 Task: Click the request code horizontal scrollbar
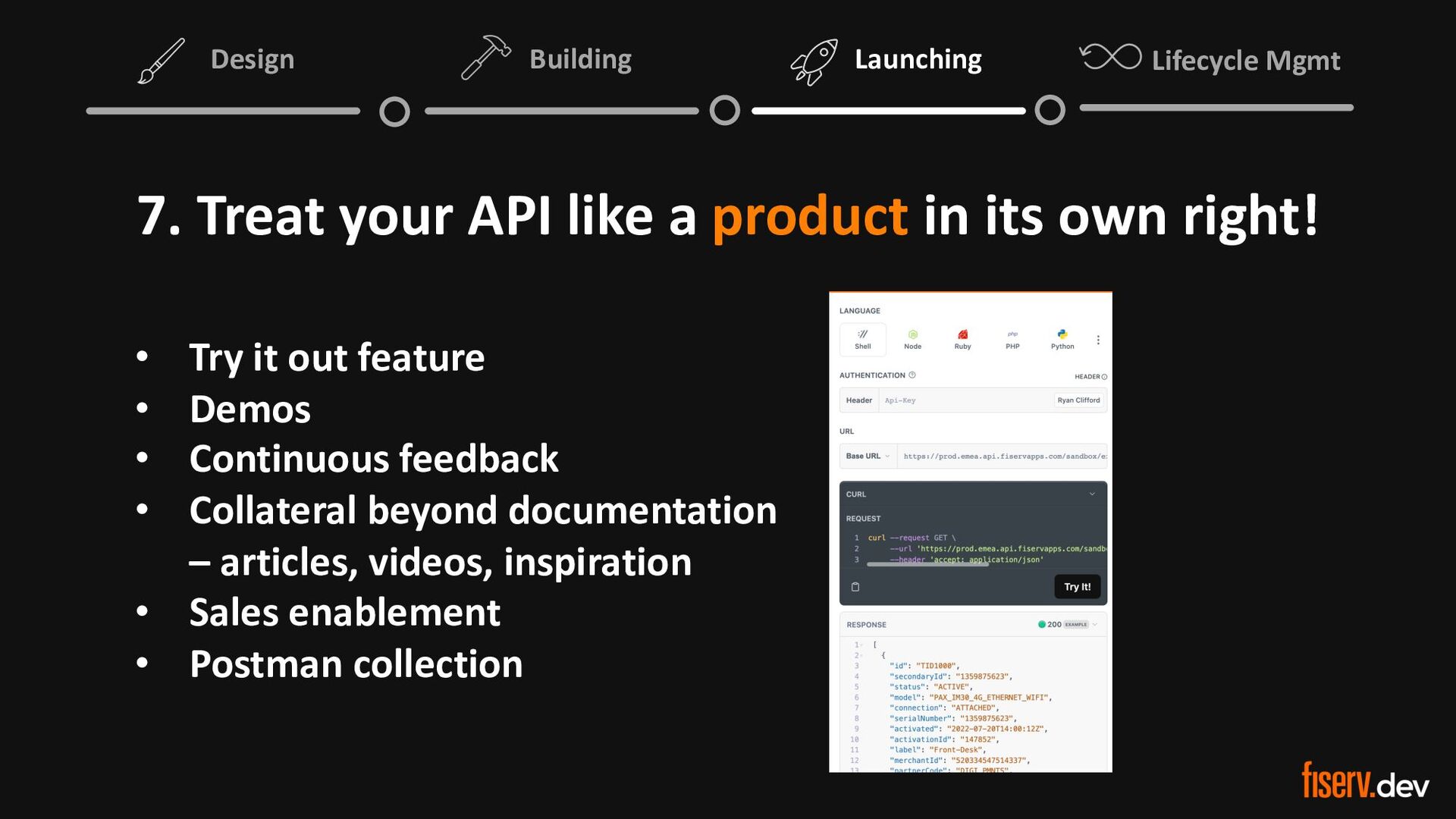click(x=927, y=564)
